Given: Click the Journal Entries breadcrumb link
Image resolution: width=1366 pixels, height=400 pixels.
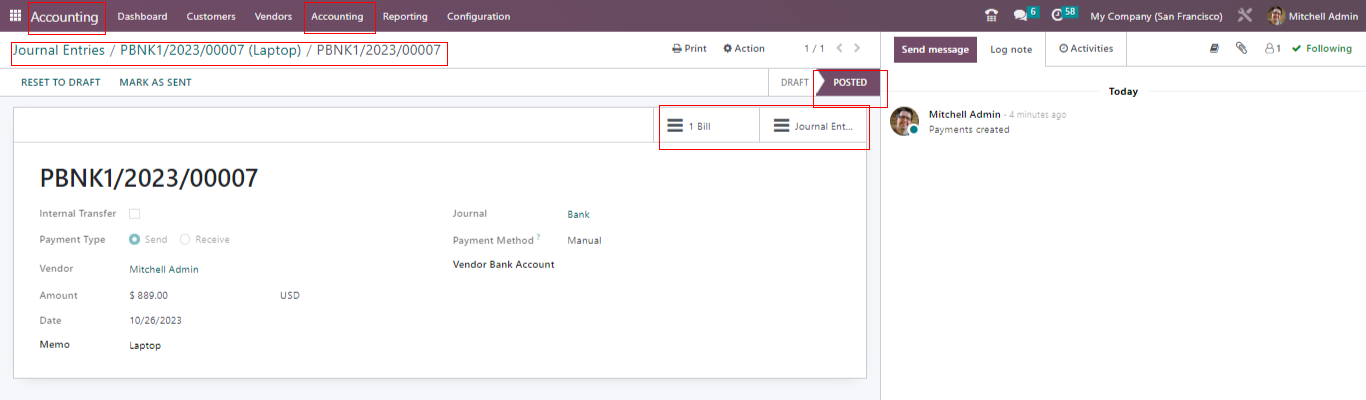Looking at the screenshot, I should 58,50.
